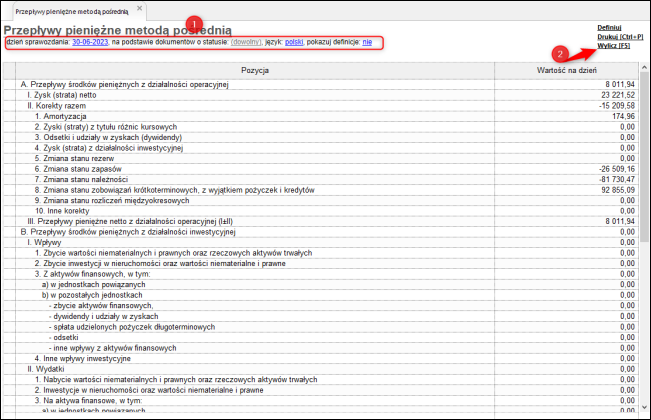Select row 4. Inne wpływy inwestycyjne
The width and height of the screenshot is (651, 420).
point(321,359)
